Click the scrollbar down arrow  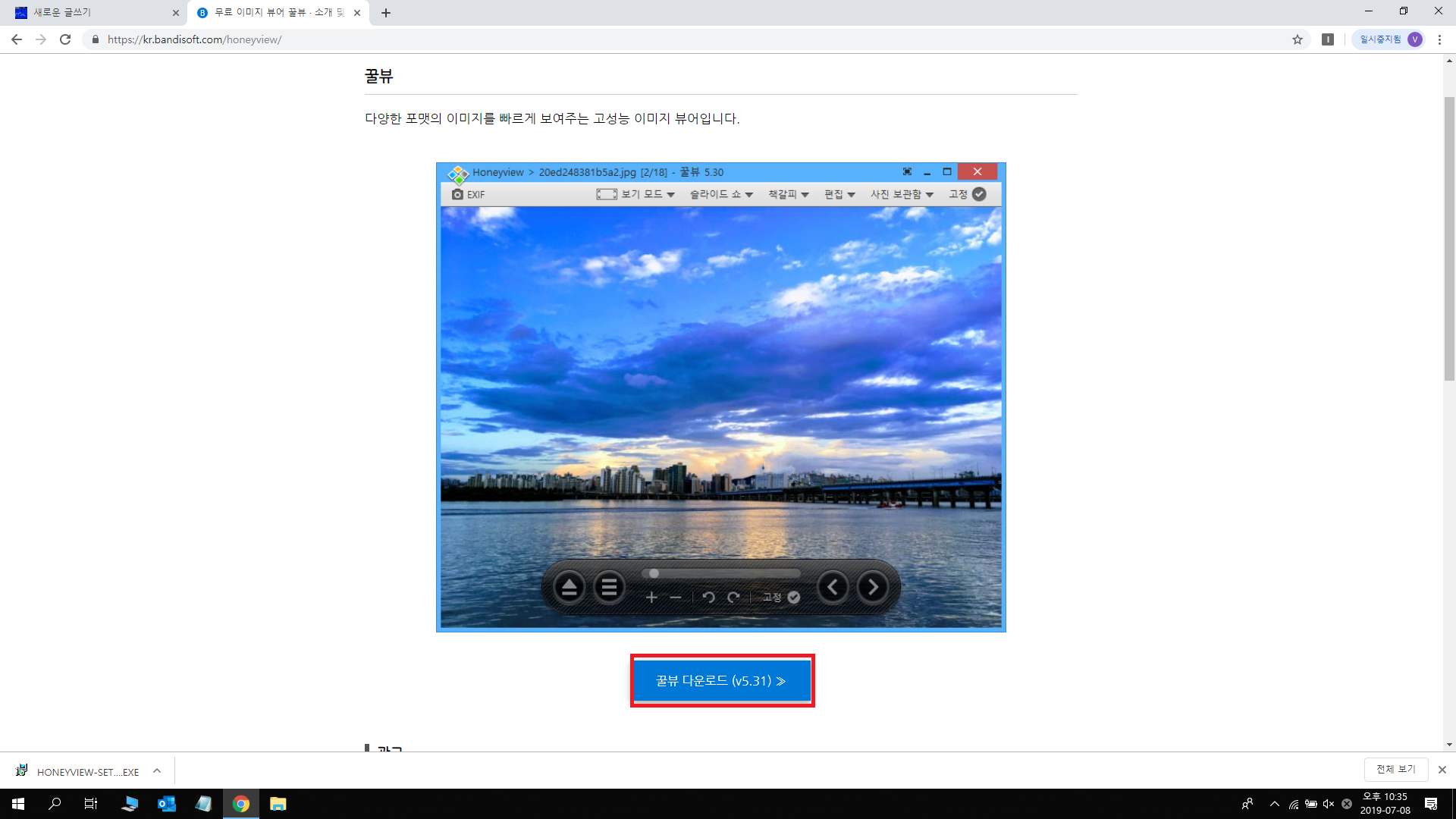(1449, 745)
